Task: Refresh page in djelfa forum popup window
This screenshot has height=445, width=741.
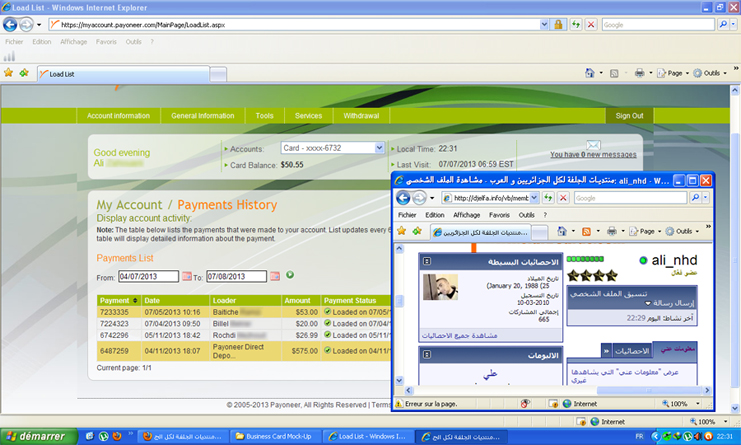Action: (548, 198)
